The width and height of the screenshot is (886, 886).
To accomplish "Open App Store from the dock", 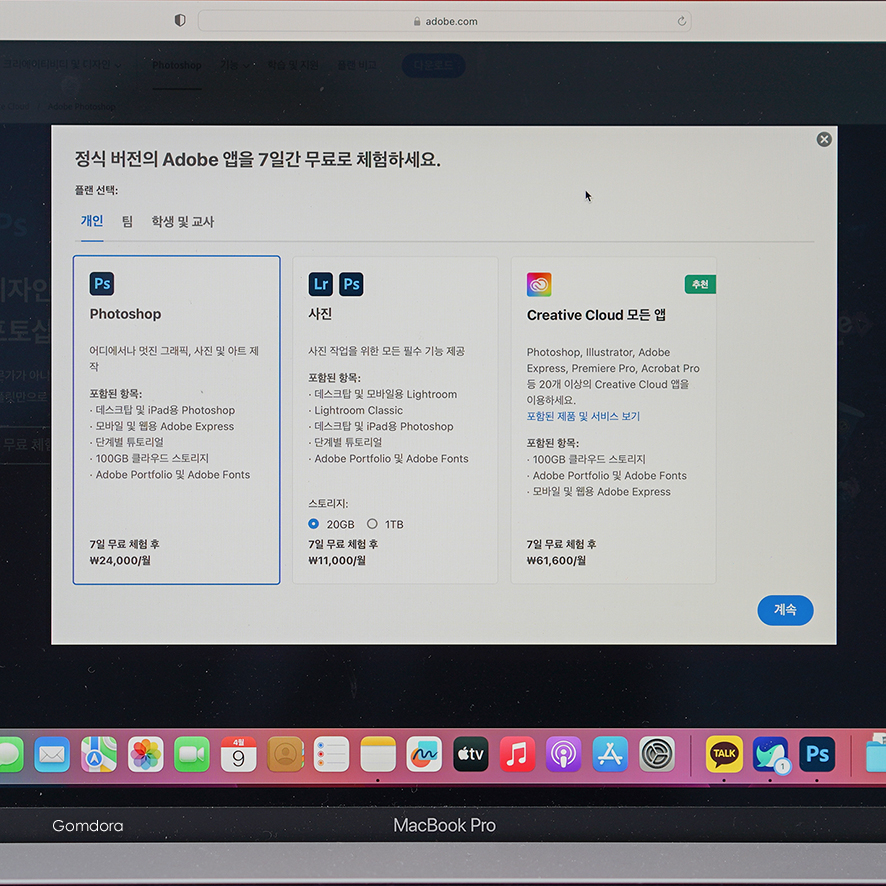I will click(x=610, y=754).
